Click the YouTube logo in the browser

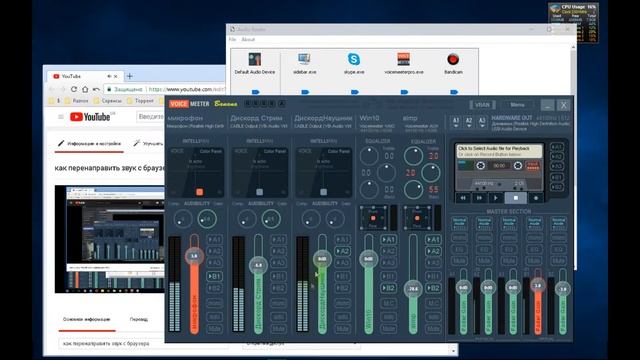[90, 117]
